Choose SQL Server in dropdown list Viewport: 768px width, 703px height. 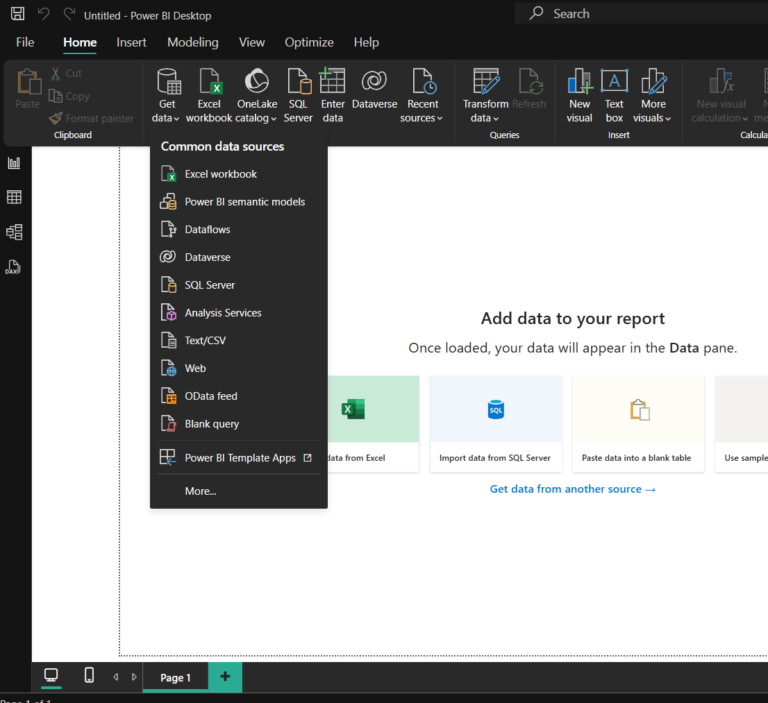point(239,285)
